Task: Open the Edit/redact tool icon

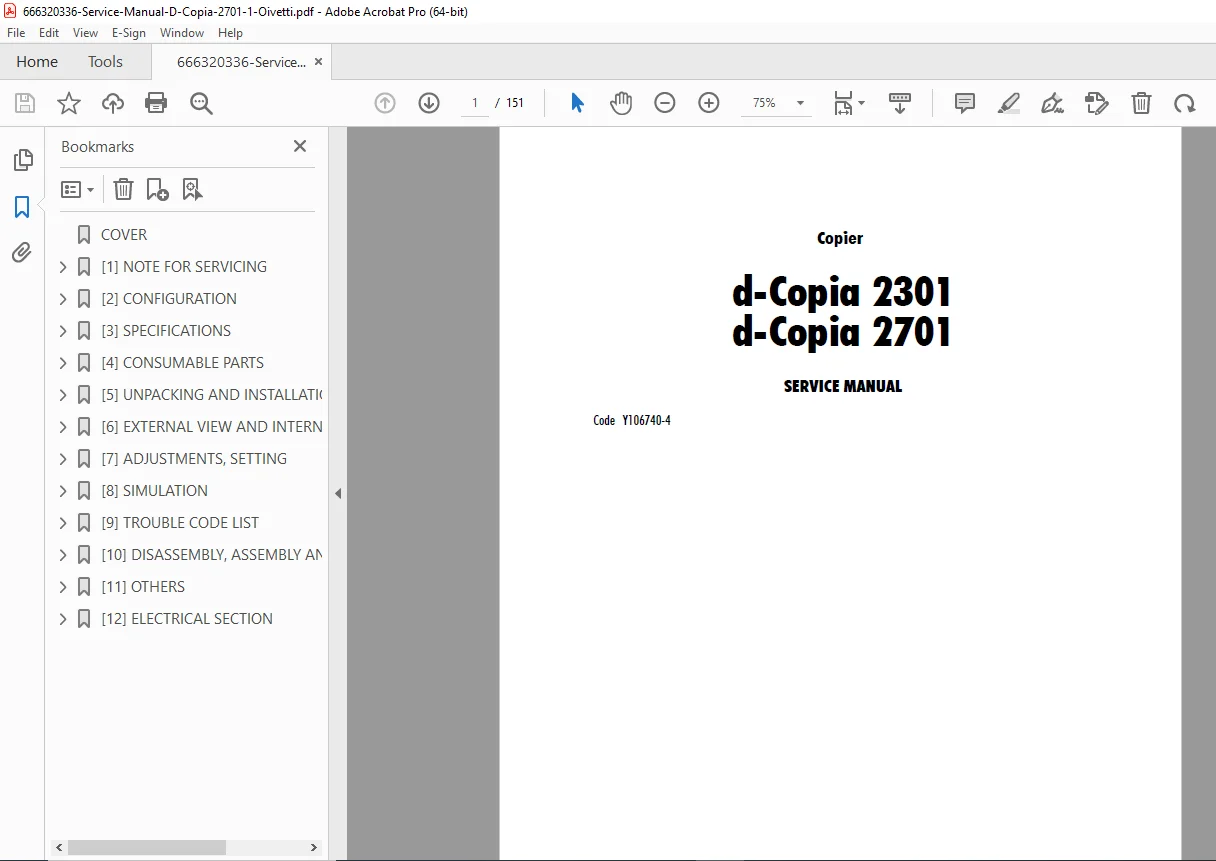Action: click(1097, 103)
